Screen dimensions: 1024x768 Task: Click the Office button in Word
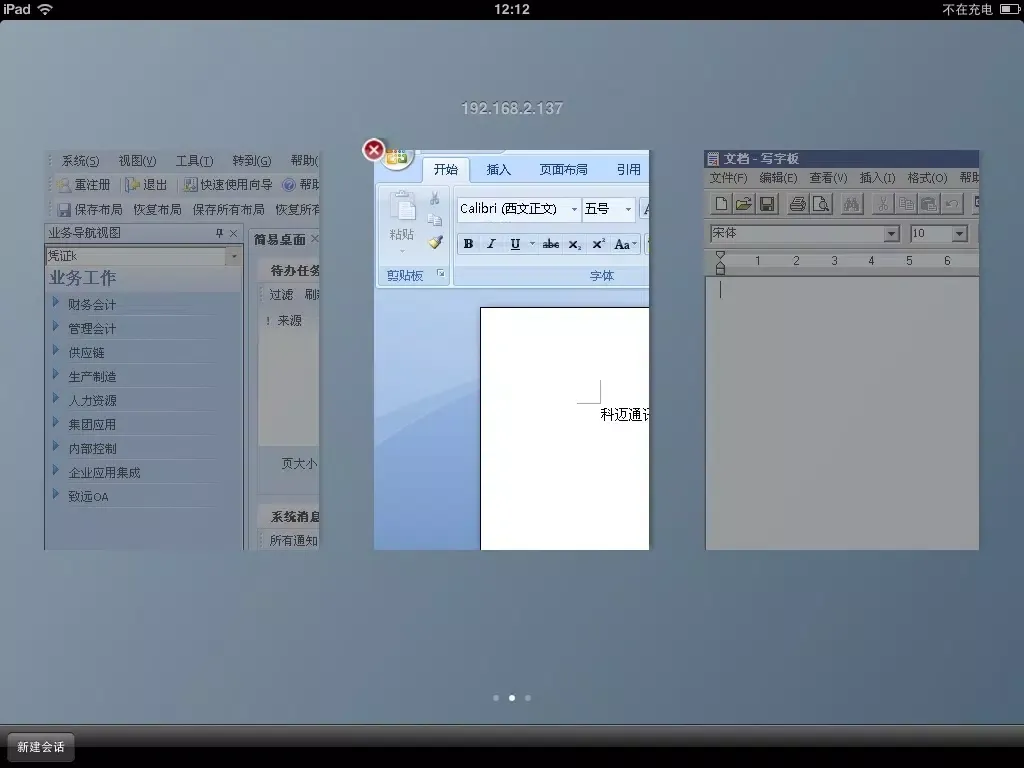coord(397,157)
